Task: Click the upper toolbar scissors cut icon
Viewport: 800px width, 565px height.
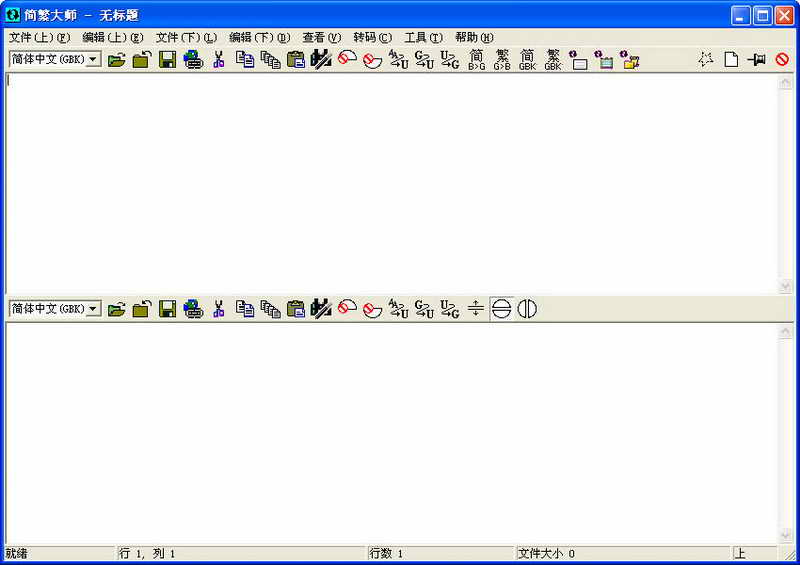Action: point(218,60)
